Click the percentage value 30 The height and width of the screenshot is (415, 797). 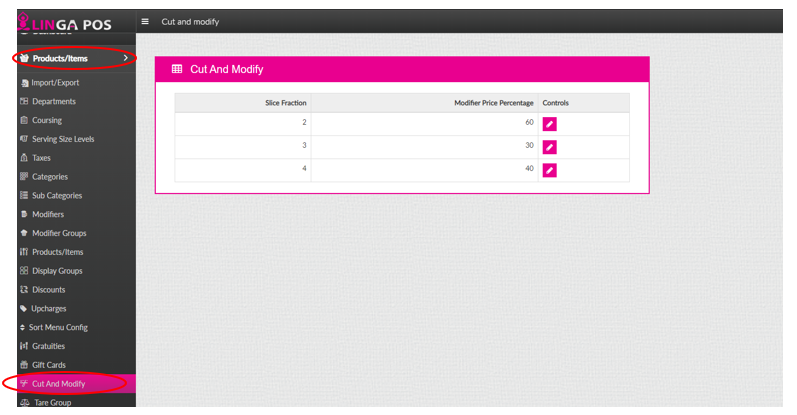(x=529, y=145)
